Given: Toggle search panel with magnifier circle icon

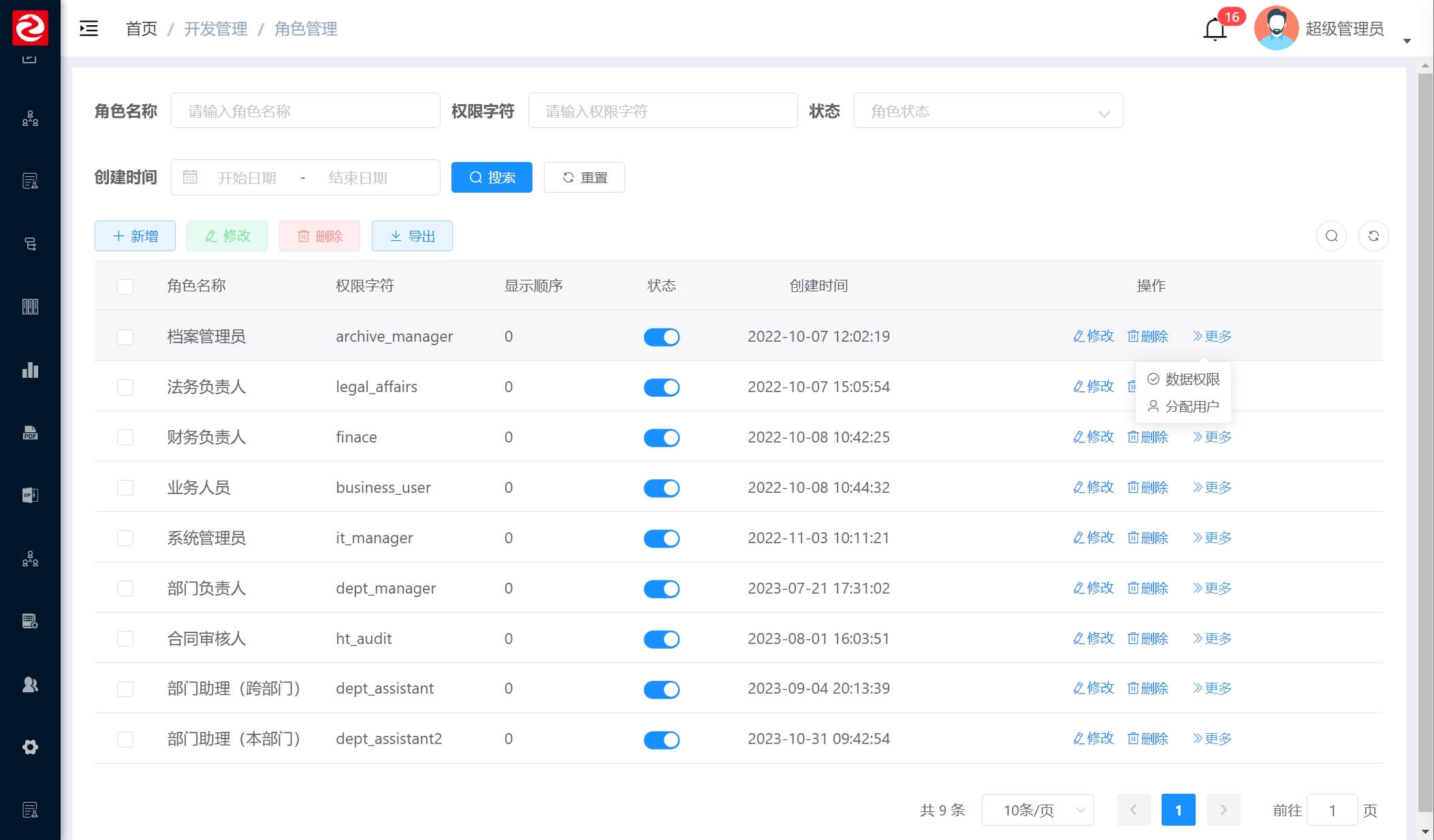Looking at the screenshot, I should point(1331,236).
